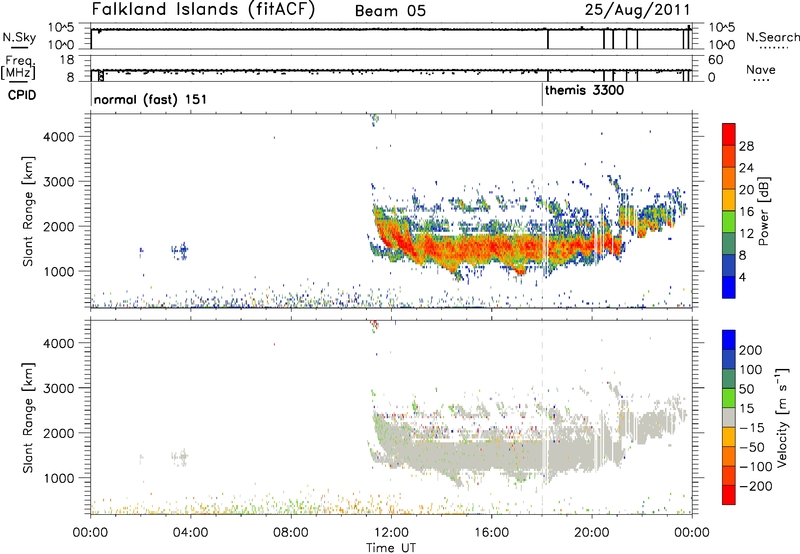Image resolution: width=800 pixels, height=554 pixels.
Task: Click 'themis 3300' CPID text
Action: coord(585,91)
